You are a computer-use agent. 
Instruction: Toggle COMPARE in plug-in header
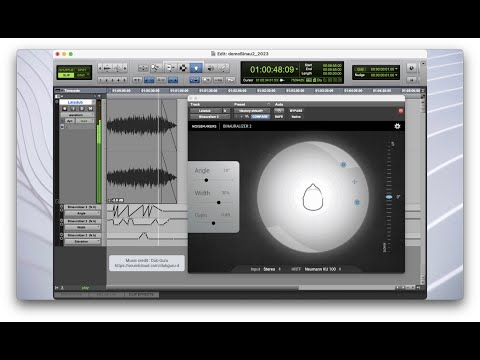click(260, 117)
